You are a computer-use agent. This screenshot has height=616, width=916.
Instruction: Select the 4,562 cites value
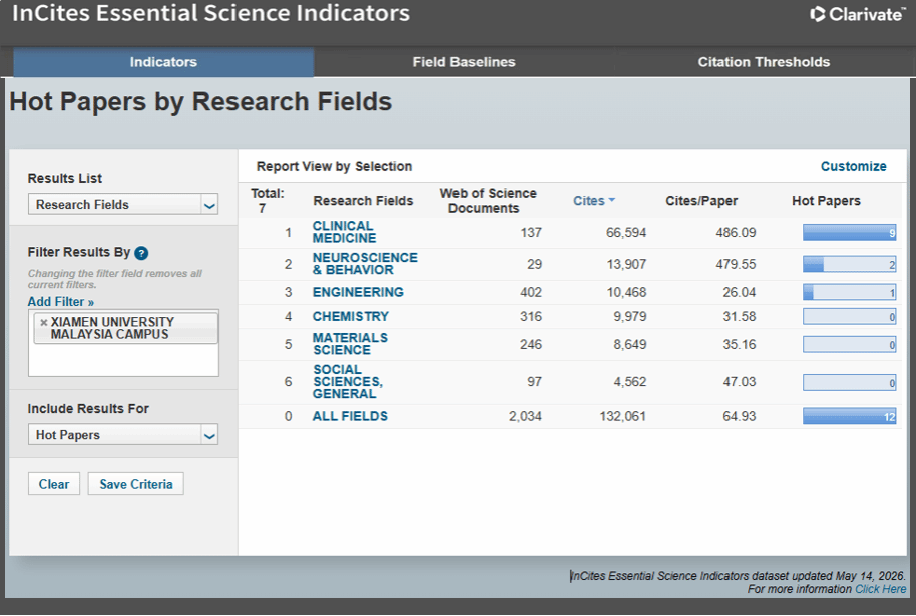[x=629, y=382]
